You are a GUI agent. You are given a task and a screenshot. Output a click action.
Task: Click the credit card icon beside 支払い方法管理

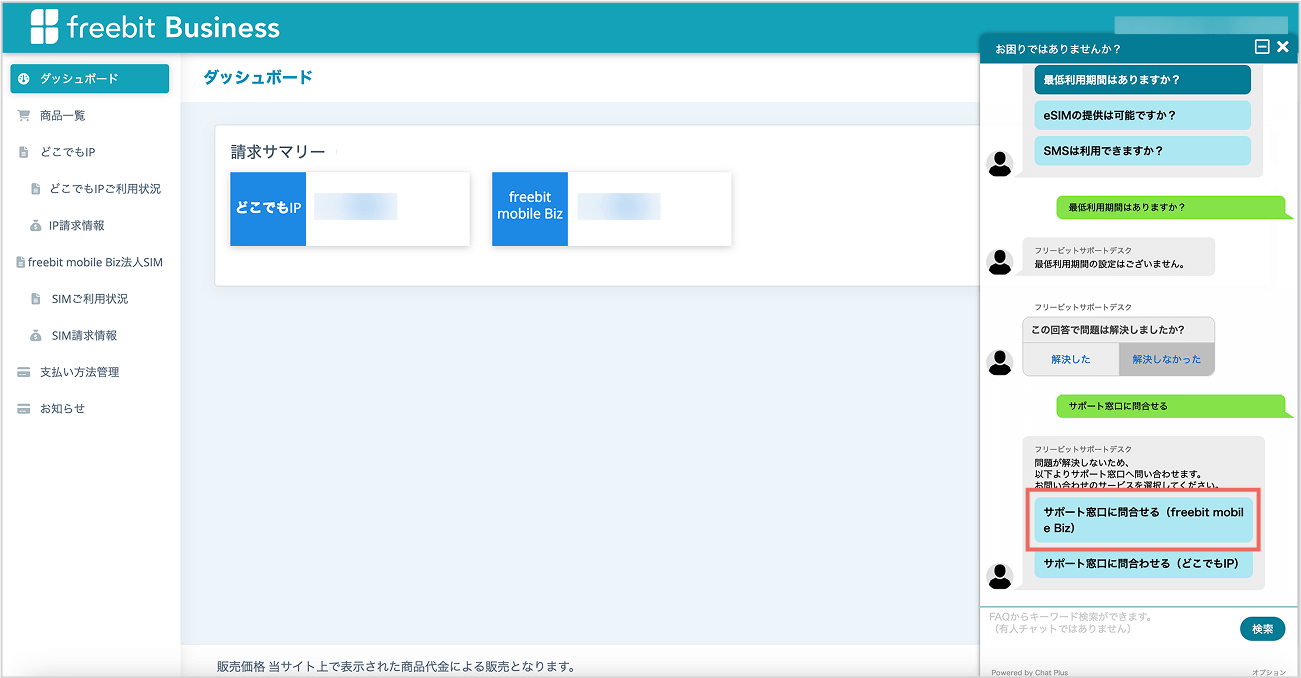(x=24, y=372)
